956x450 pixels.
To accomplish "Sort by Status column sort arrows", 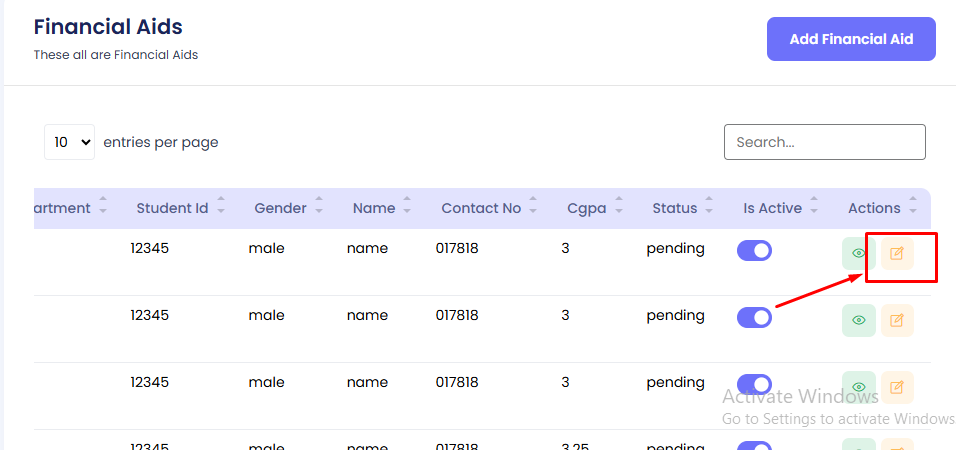I will [x=709, y=208].
